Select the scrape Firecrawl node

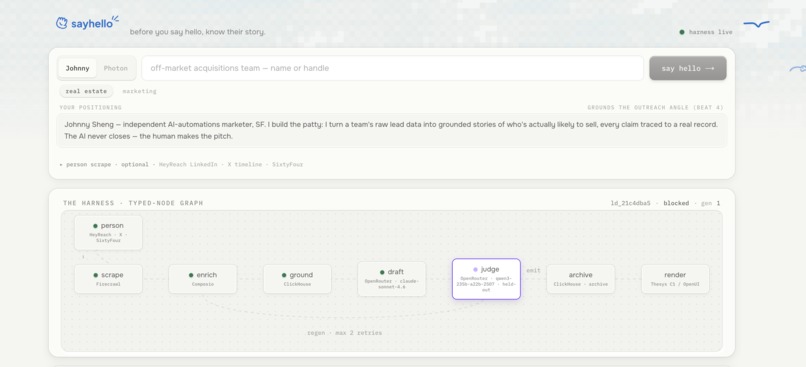[x=108, y=279]
